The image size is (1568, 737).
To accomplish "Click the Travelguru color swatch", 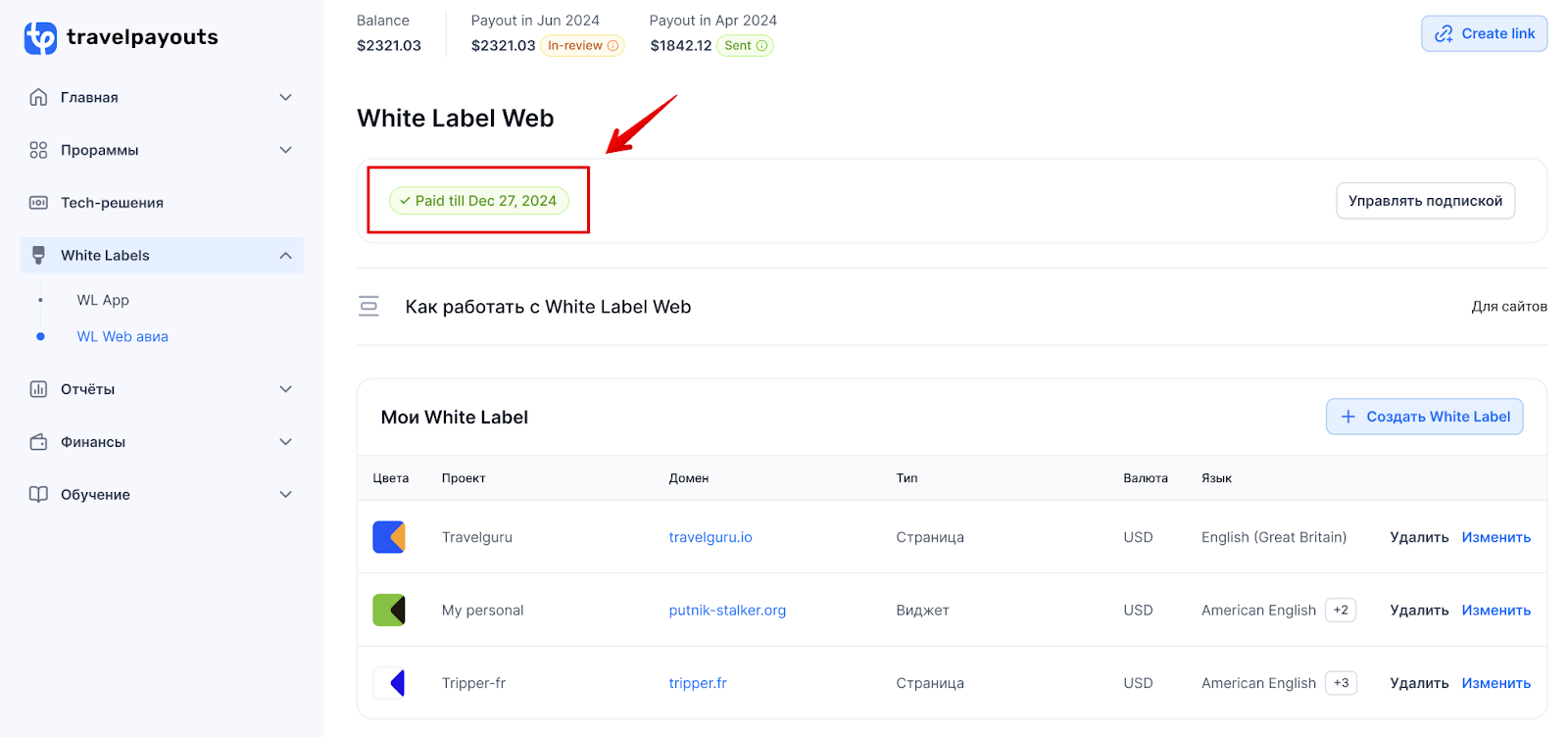I will point(389,537).
